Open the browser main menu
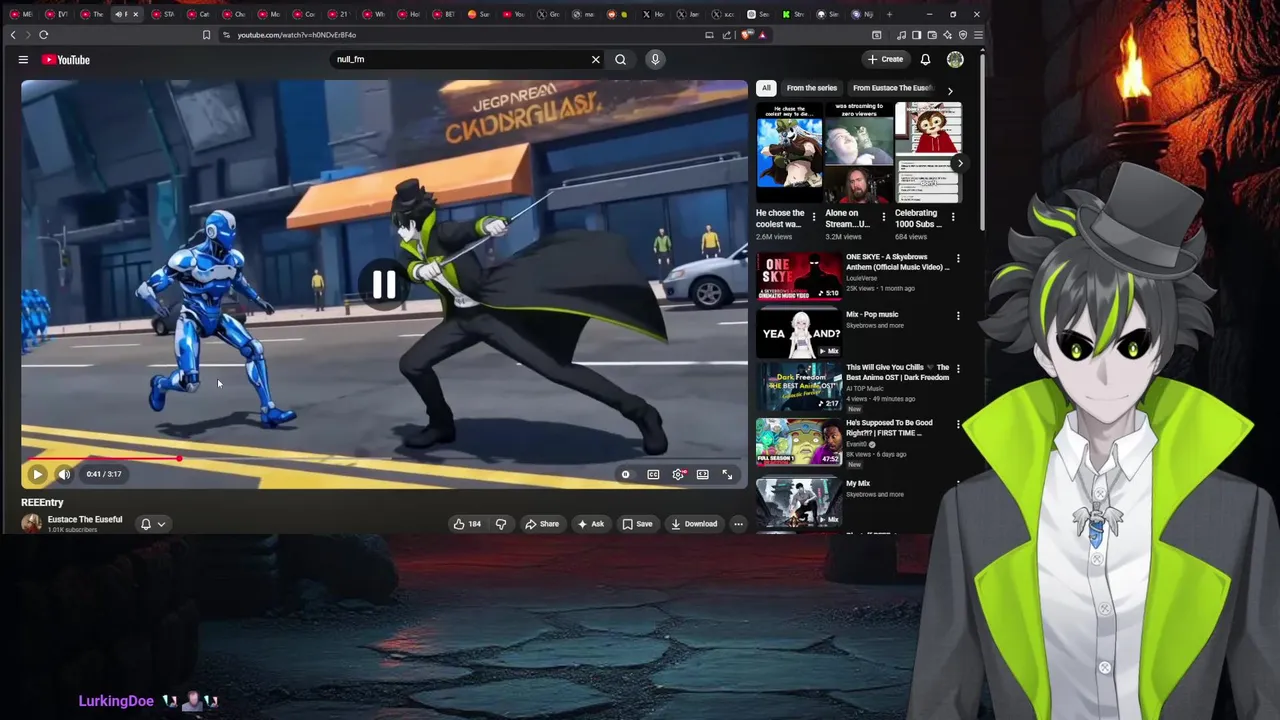1280x720 pixels. (x=978, y=35)
